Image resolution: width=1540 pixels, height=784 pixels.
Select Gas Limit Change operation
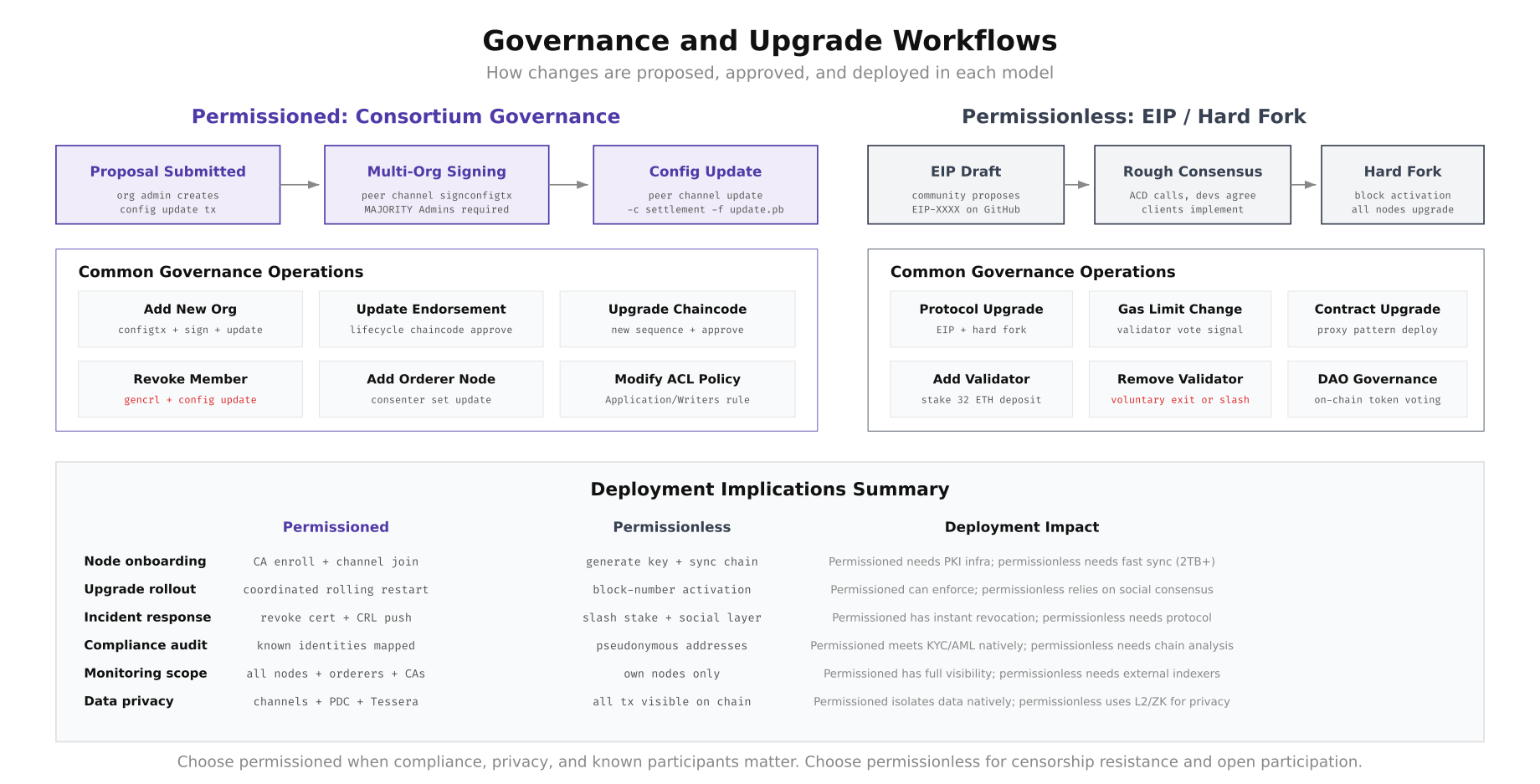1179,319
